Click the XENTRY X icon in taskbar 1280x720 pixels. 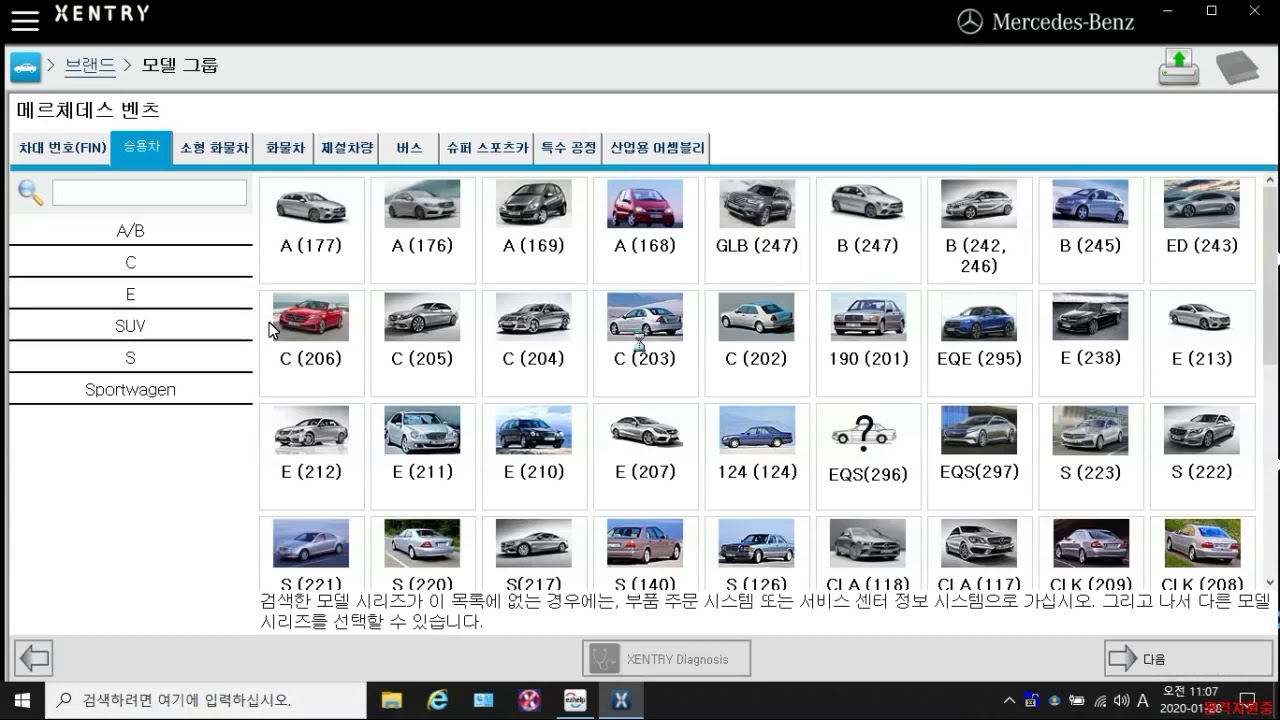pos(620,700)
